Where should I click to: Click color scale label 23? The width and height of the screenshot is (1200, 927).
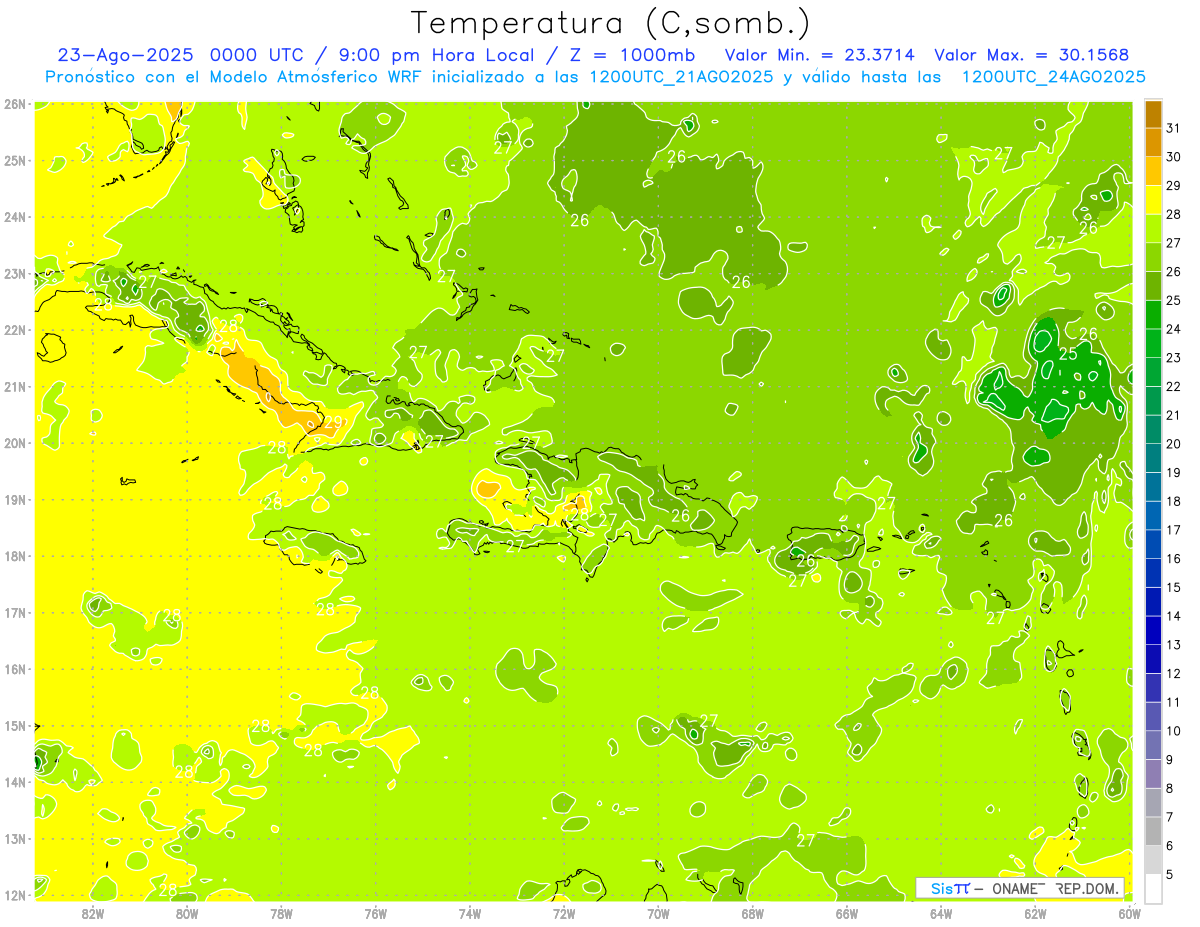(1173, 358)
